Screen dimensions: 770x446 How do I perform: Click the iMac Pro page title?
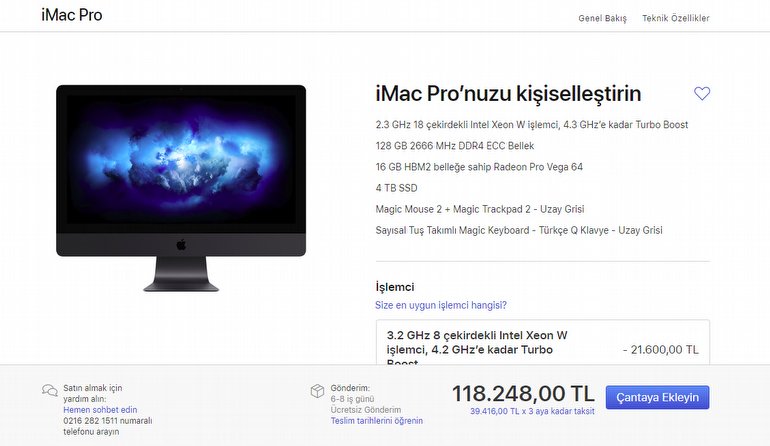[x=72, y=15]
